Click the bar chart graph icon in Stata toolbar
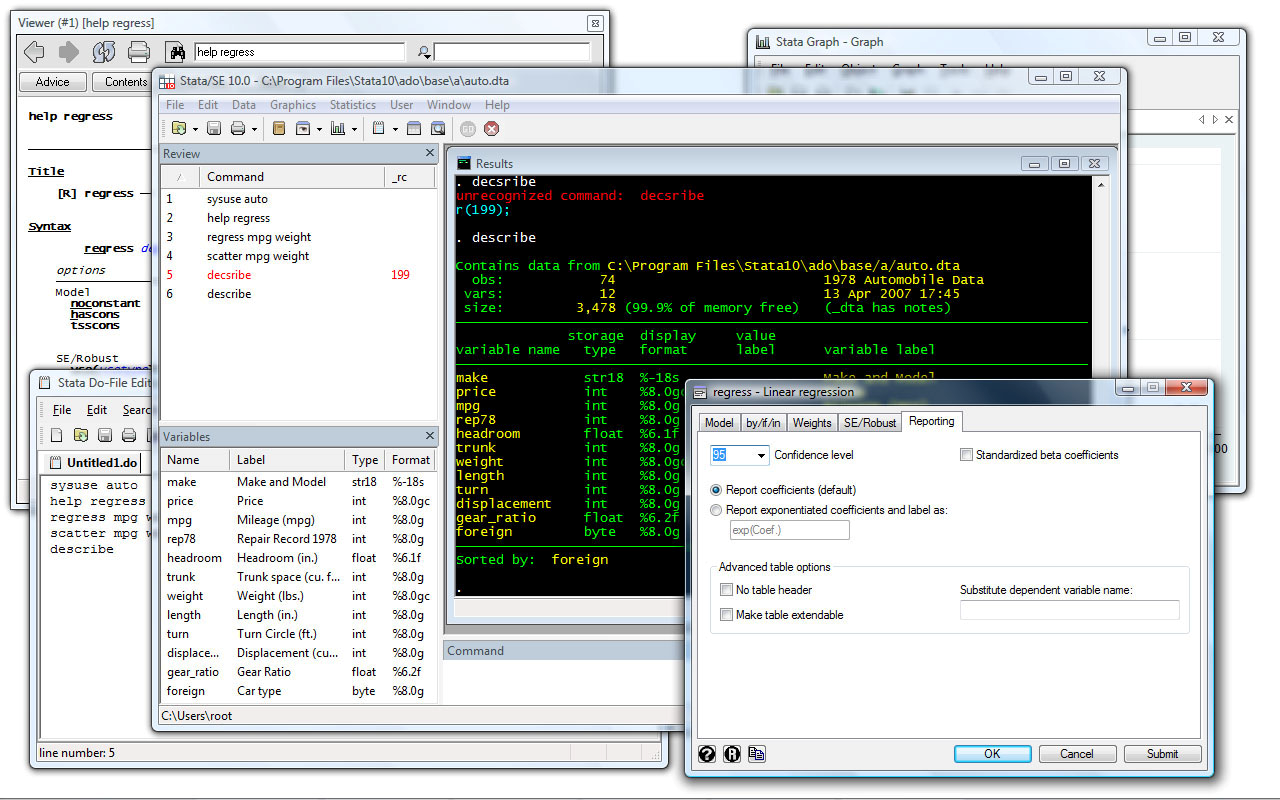This screenshot has height=800, width=1280. pyautogui.click(x=338, y=128)
